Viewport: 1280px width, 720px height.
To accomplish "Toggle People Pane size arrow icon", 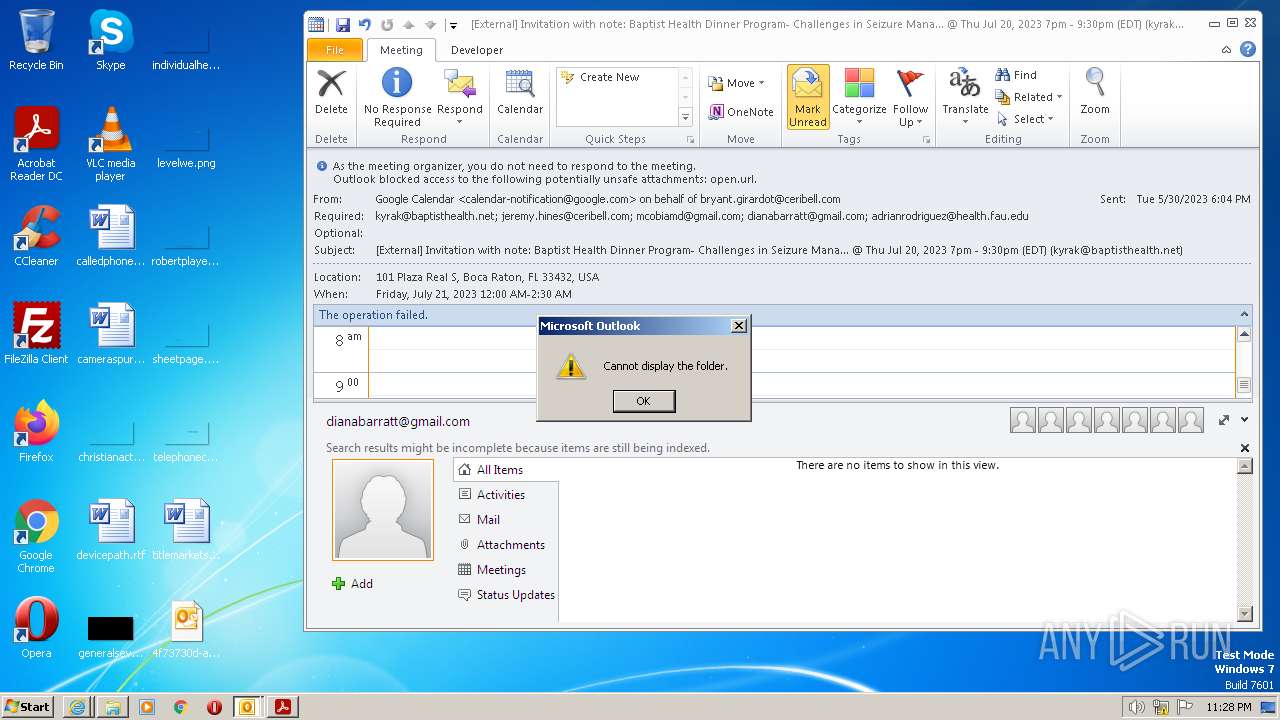I will 1224,421.
